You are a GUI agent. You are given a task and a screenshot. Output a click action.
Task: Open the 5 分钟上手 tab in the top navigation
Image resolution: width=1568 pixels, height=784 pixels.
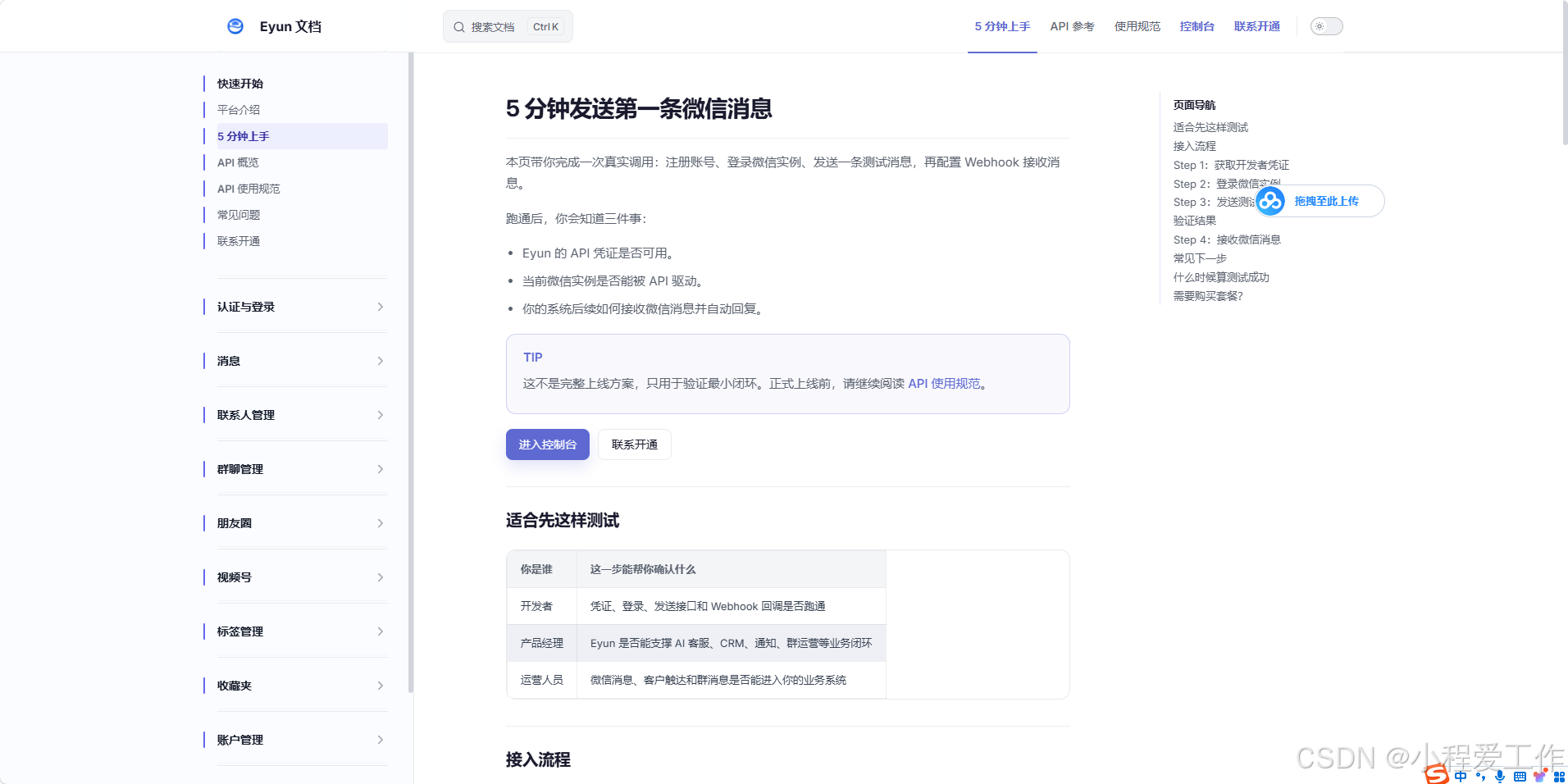[1002, 26]
